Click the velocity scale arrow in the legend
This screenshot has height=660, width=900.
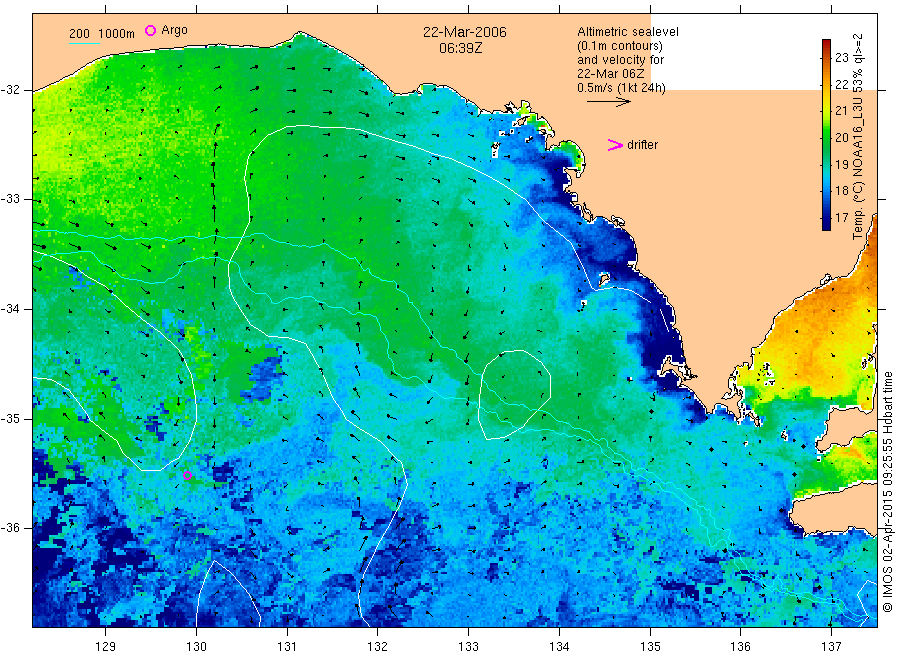pos(608,102)
